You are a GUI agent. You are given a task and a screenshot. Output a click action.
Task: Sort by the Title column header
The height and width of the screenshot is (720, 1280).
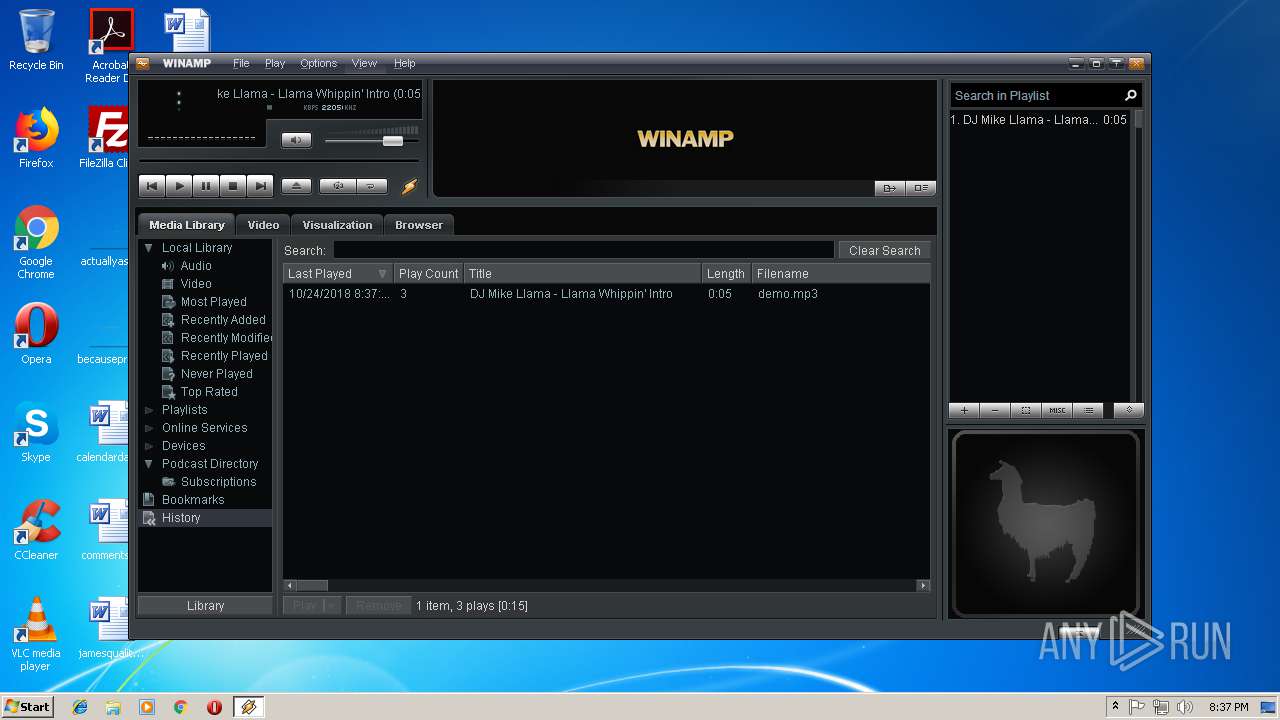pos(582,274)
